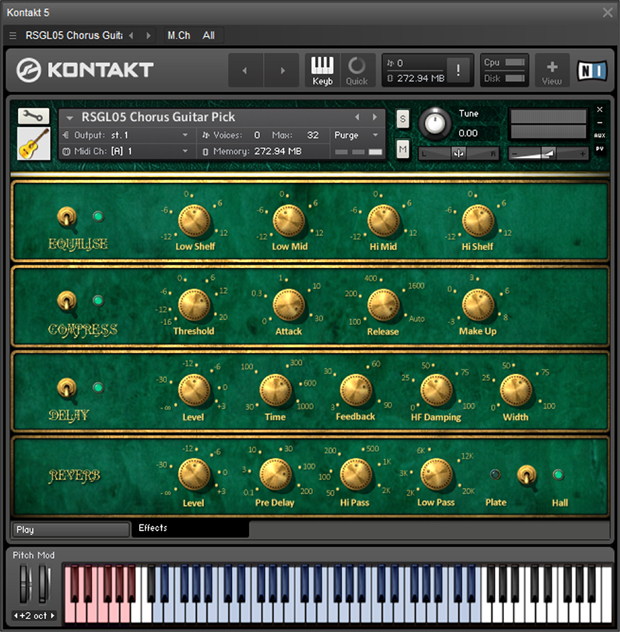Minimize instrument header with minus icon
Screen dimensions: 620x632
(x=599, y=122)
